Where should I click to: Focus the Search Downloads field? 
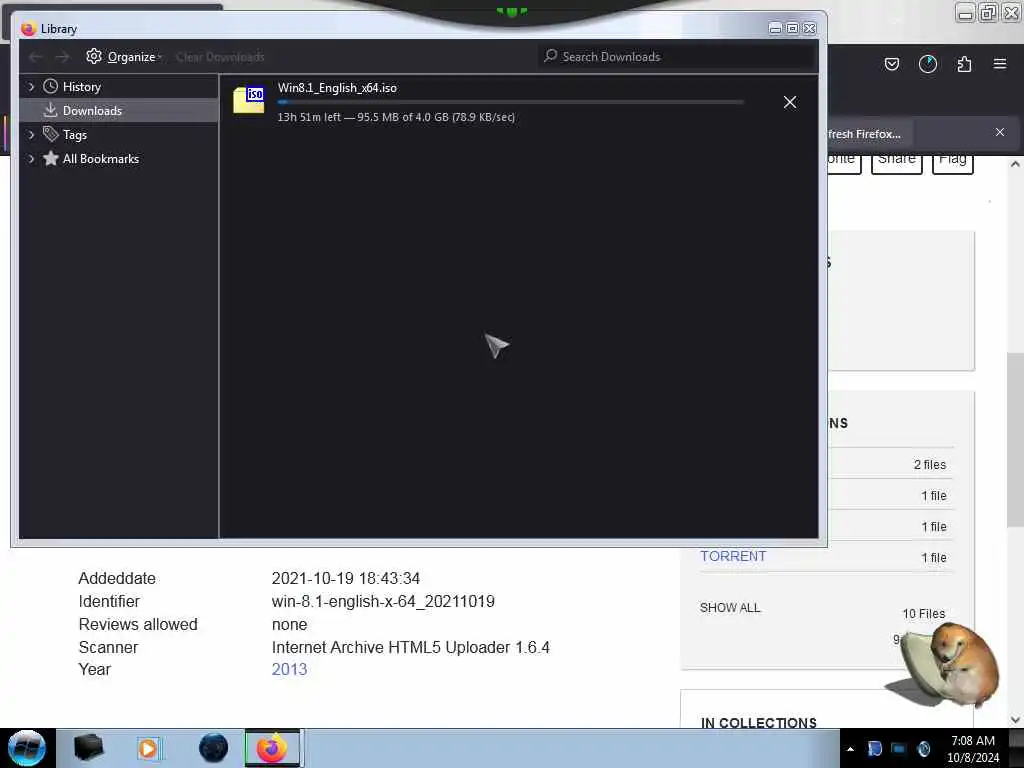678,57
